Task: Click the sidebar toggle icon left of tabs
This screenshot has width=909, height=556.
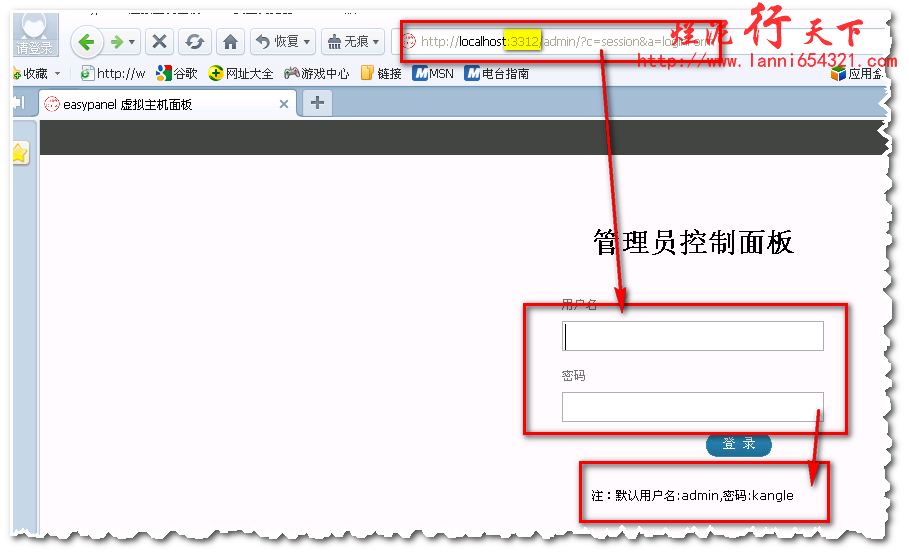Action: 19,103
